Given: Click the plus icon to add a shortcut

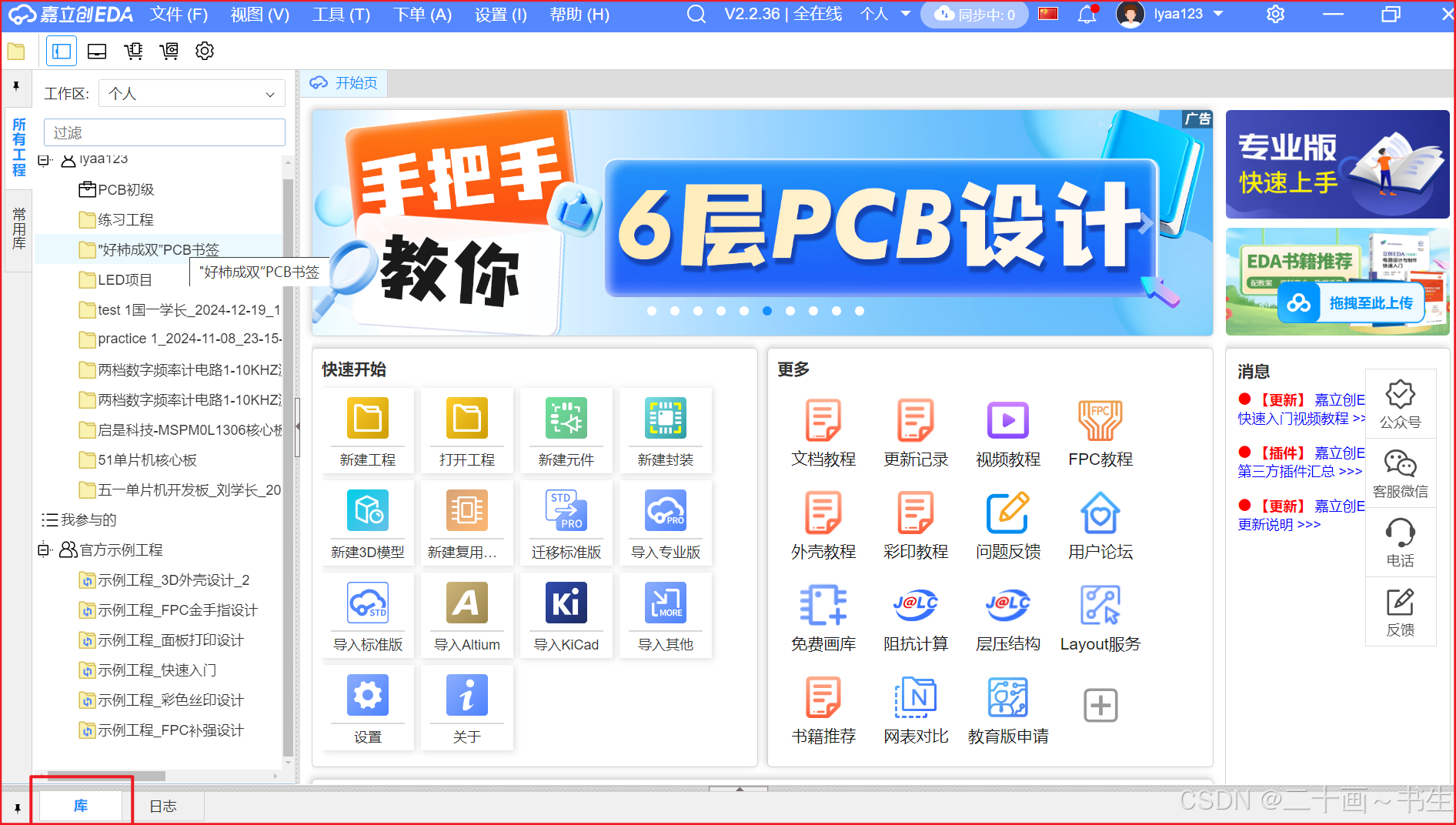Looking at the screenshot, I should pyautogui.click(x=1100, y=705).
